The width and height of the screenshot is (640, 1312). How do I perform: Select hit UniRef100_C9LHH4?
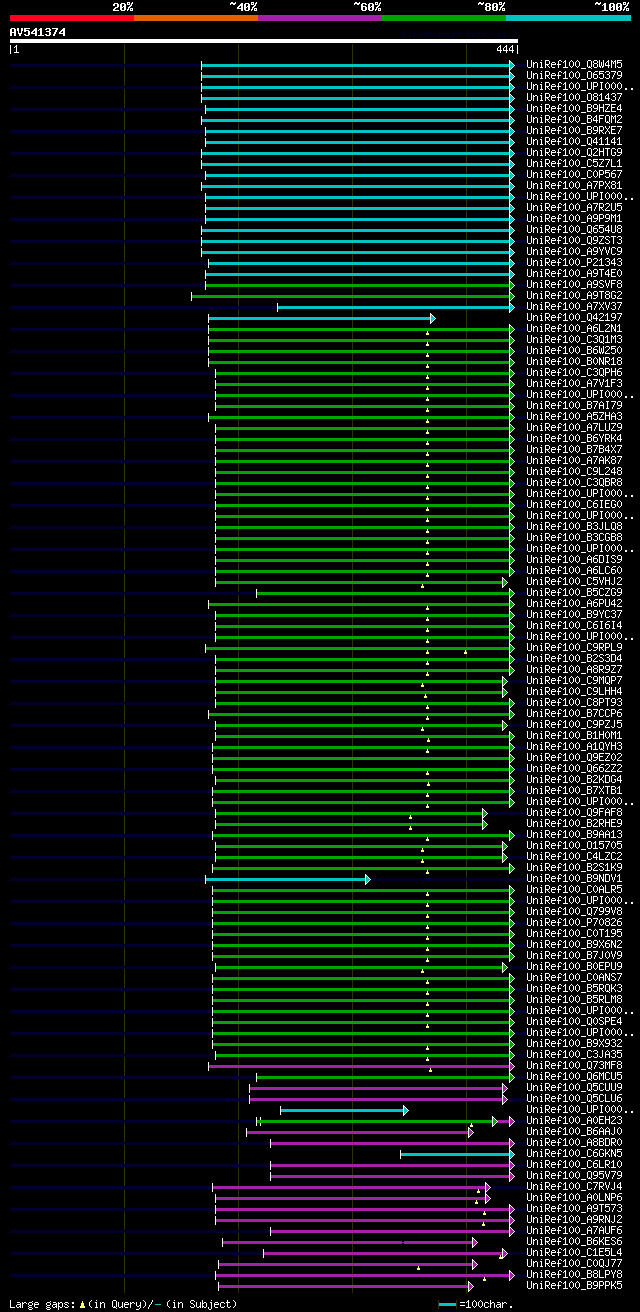point(575,691)
